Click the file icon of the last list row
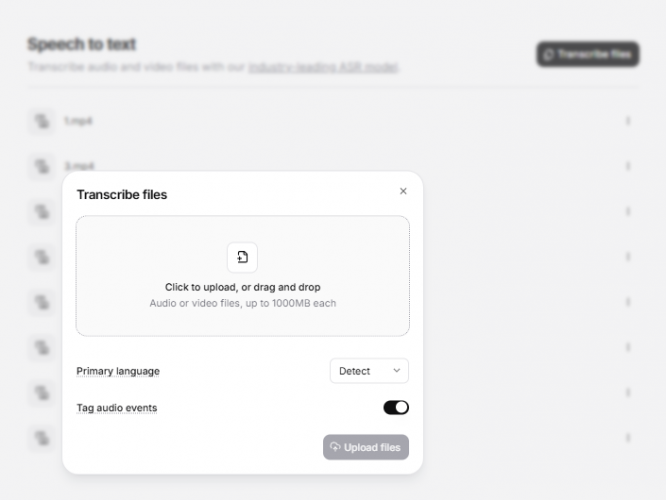 click(x=41, y=438)
